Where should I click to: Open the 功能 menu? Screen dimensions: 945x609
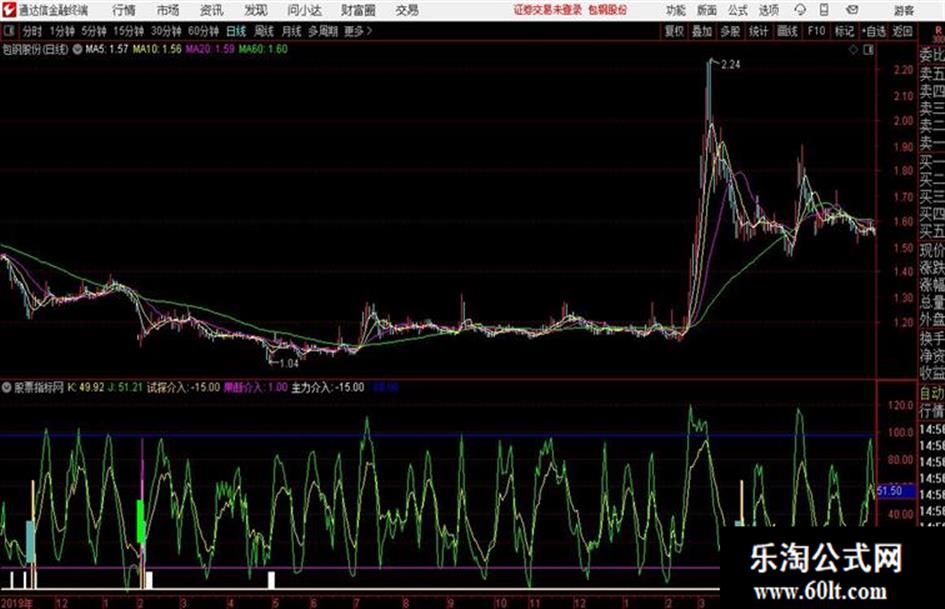676,10
